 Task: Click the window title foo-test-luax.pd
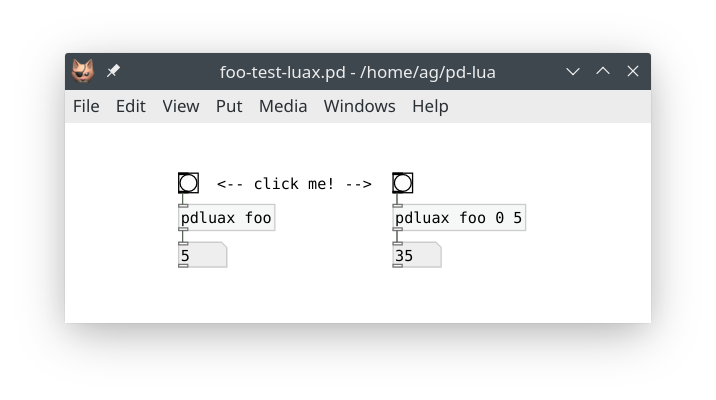[x=358, y=72]
